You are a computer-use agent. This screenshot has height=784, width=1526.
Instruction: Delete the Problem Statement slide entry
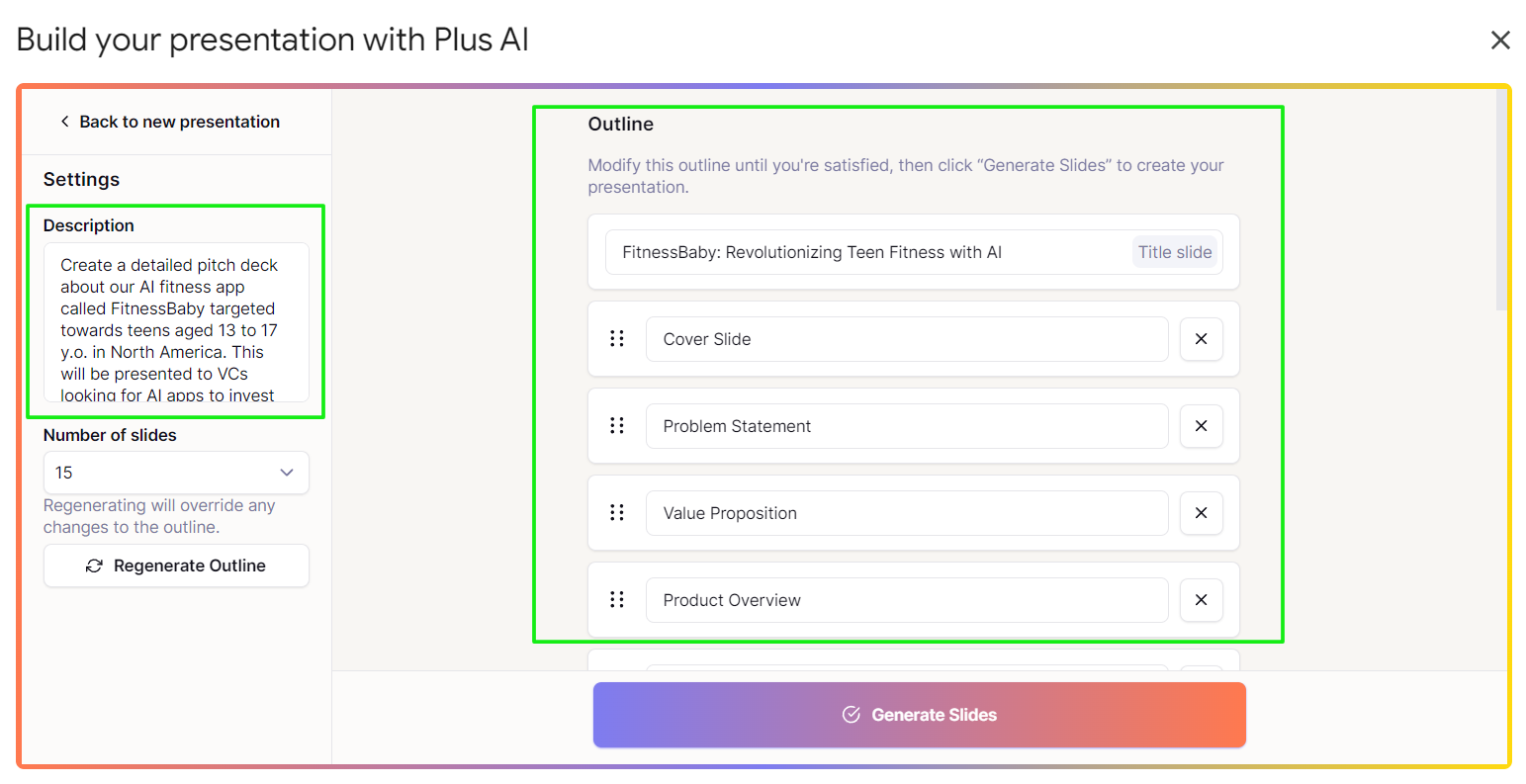click(x=1202, y=426)
